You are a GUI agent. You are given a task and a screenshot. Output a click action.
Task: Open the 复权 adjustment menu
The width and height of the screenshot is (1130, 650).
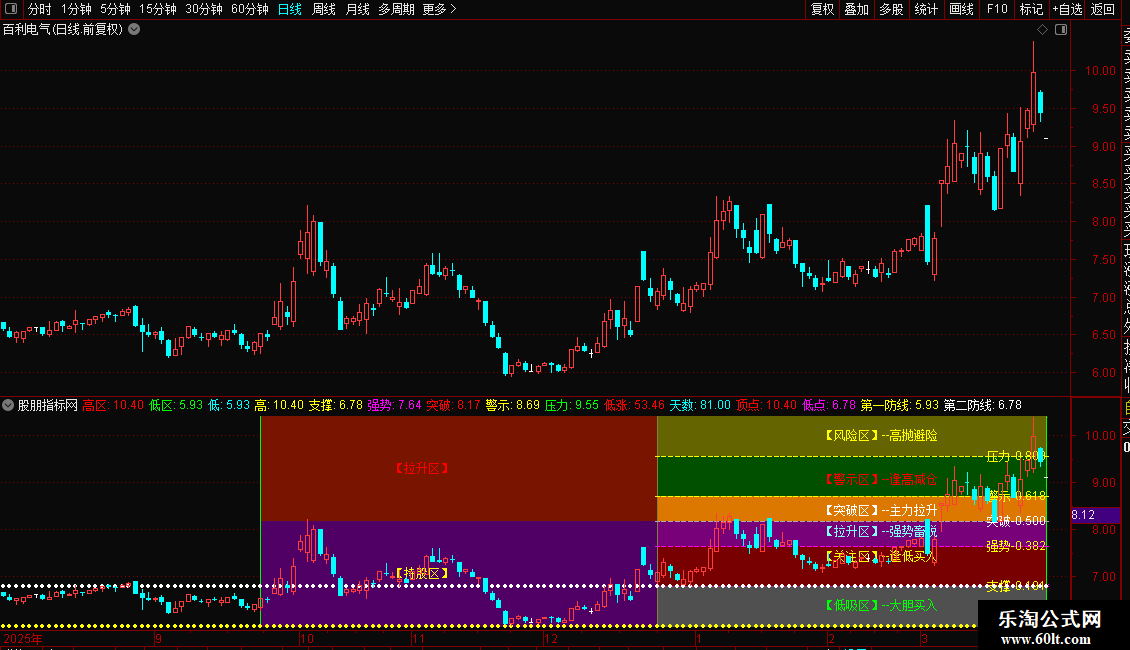click(x=822, y=9)
